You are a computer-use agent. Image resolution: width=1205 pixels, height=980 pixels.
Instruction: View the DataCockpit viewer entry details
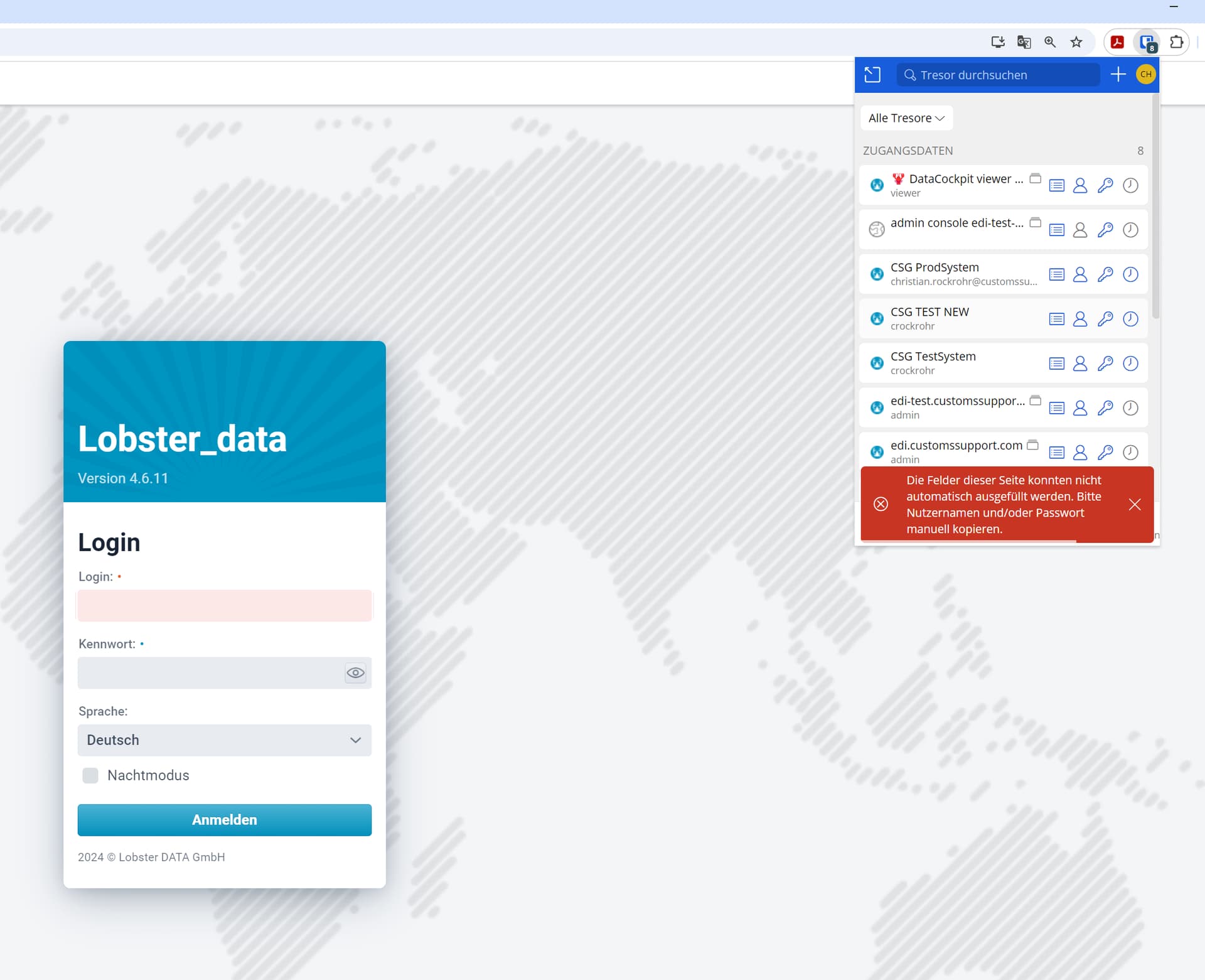pyautogui.click(x=1057, y=186)
